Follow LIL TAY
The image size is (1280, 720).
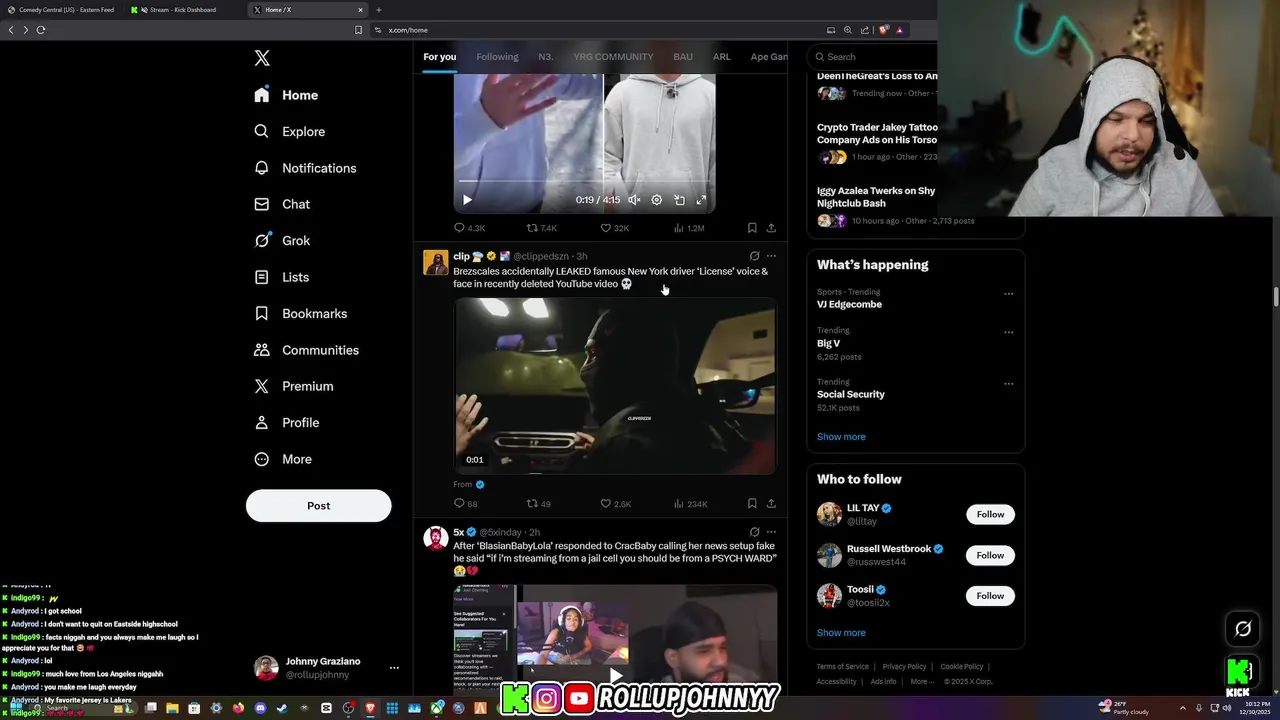[x=990, y=514]
